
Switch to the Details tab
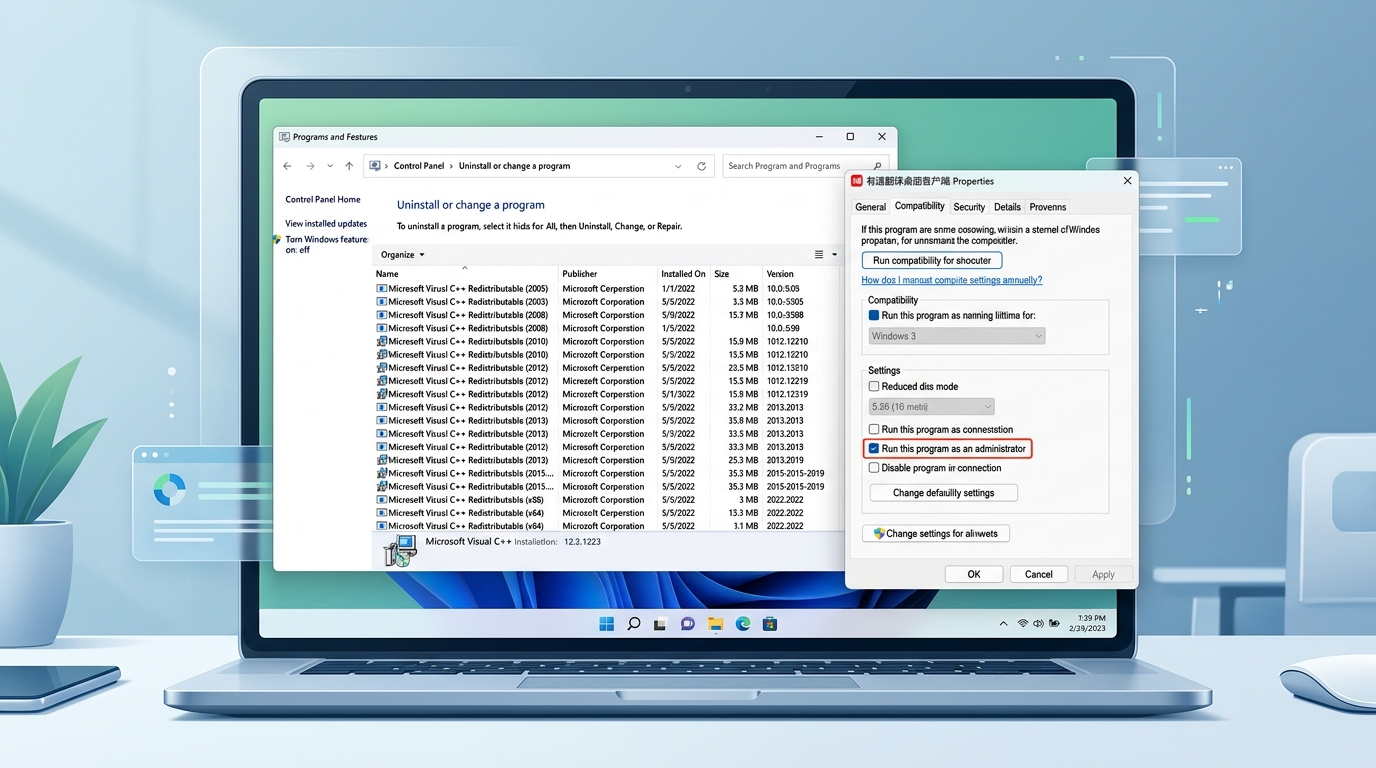[x=1007, y=207]
